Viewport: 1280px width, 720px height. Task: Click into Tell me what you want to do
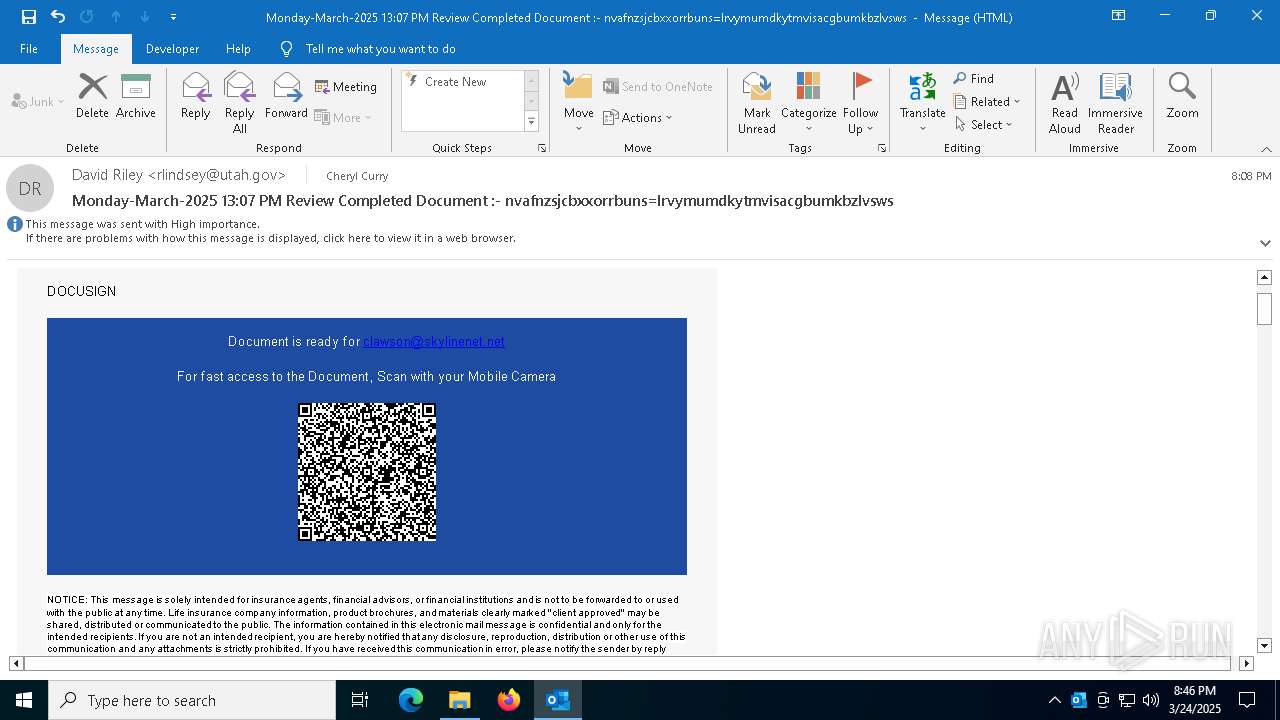(x=380, y=49)
